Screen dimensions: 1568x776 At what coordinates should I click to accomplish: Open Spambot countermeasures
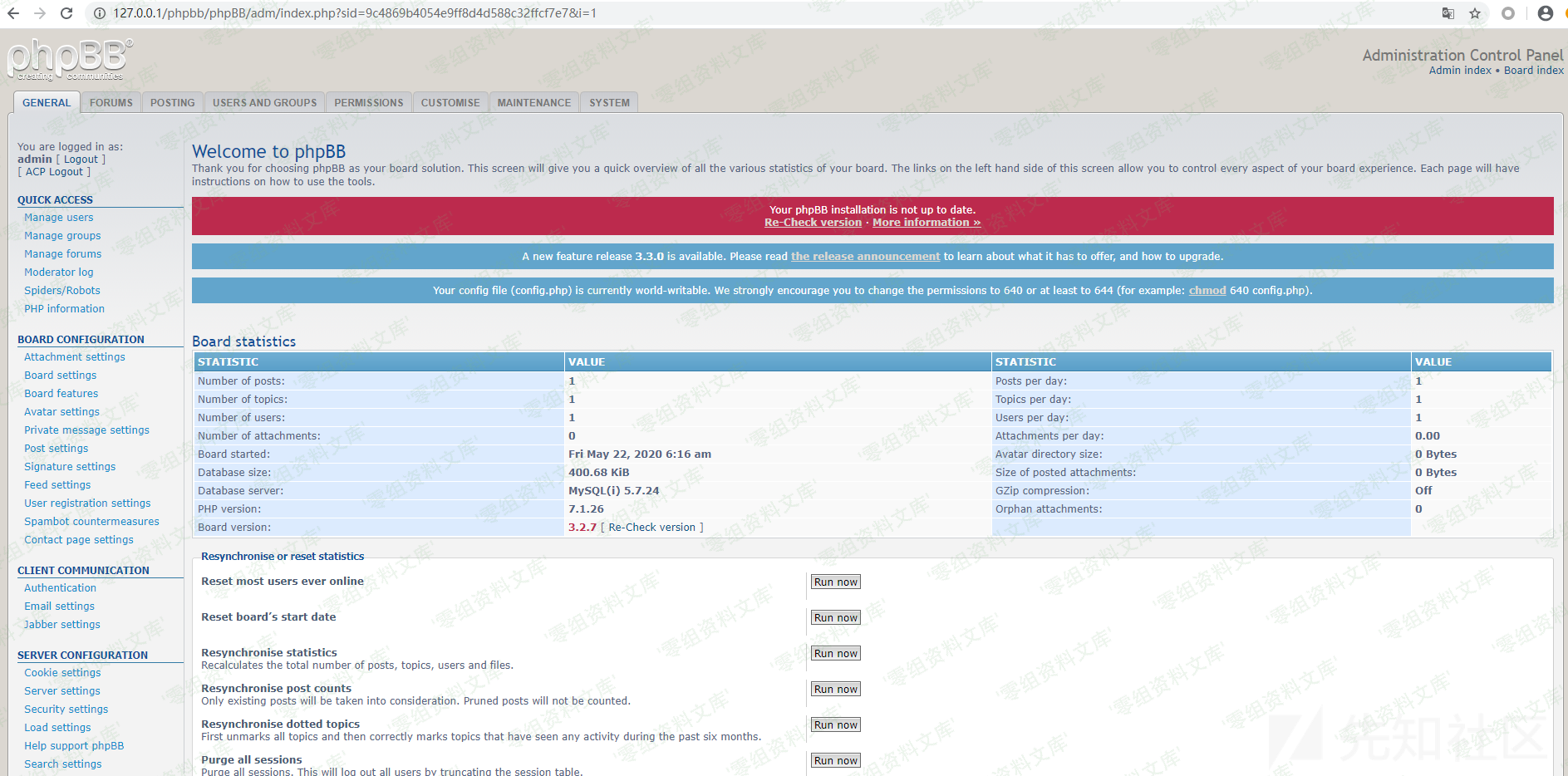(x=91, y=522)
